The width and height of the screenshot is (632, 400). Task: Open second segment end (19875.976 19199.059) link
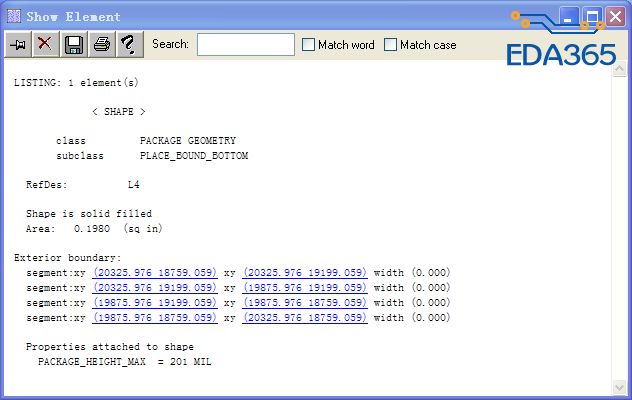(x=305, y=288)
